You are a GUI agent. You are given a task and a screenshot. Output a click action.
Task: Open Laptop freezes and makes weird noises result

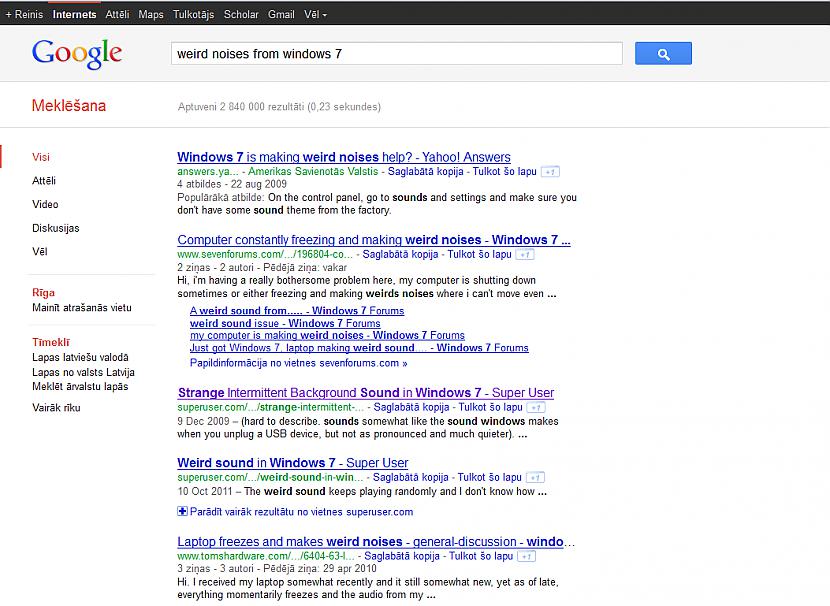click(x=376, y=541)
